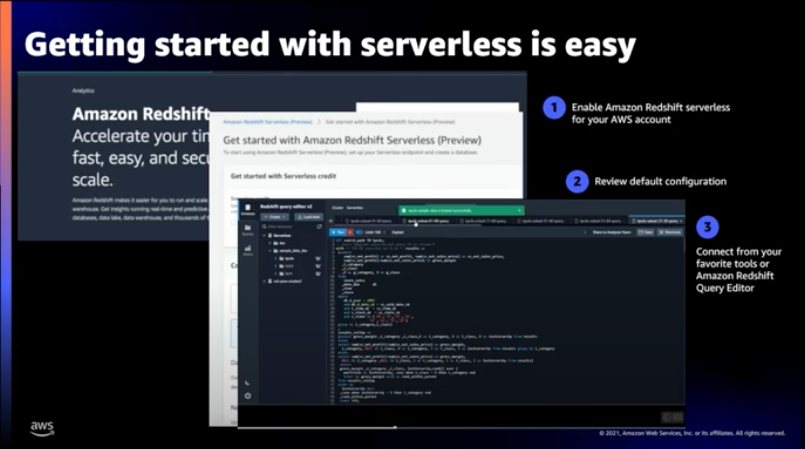The image size is (805, 449).
Task: Collapse the sample_data_dev node
Action: 270,251
